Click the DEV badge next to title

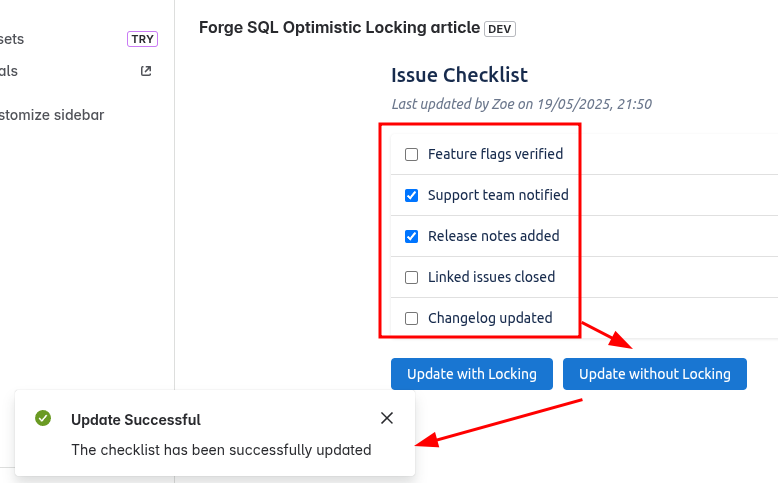pos(500,29)
